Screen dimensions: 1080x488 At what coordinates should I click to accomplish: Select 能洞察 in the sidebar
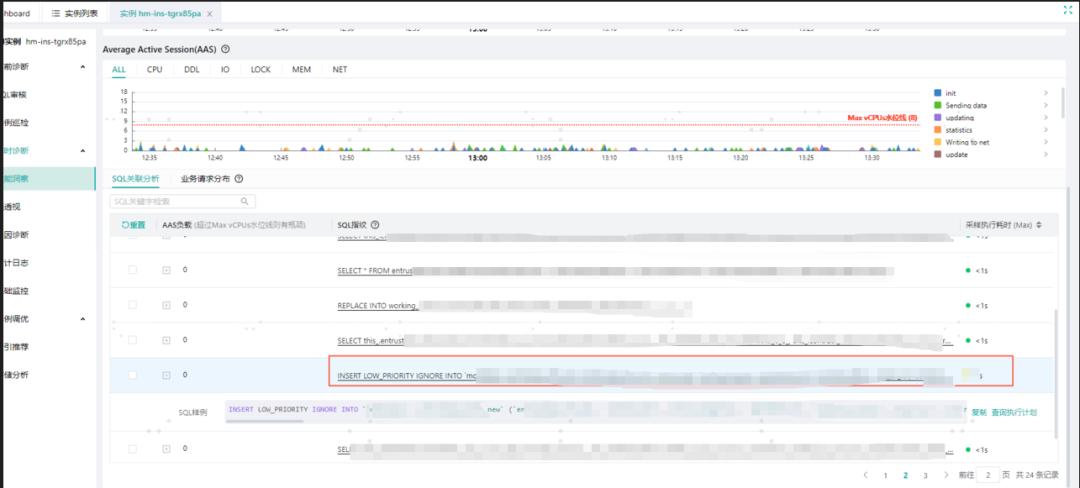(x=48, y=178)
